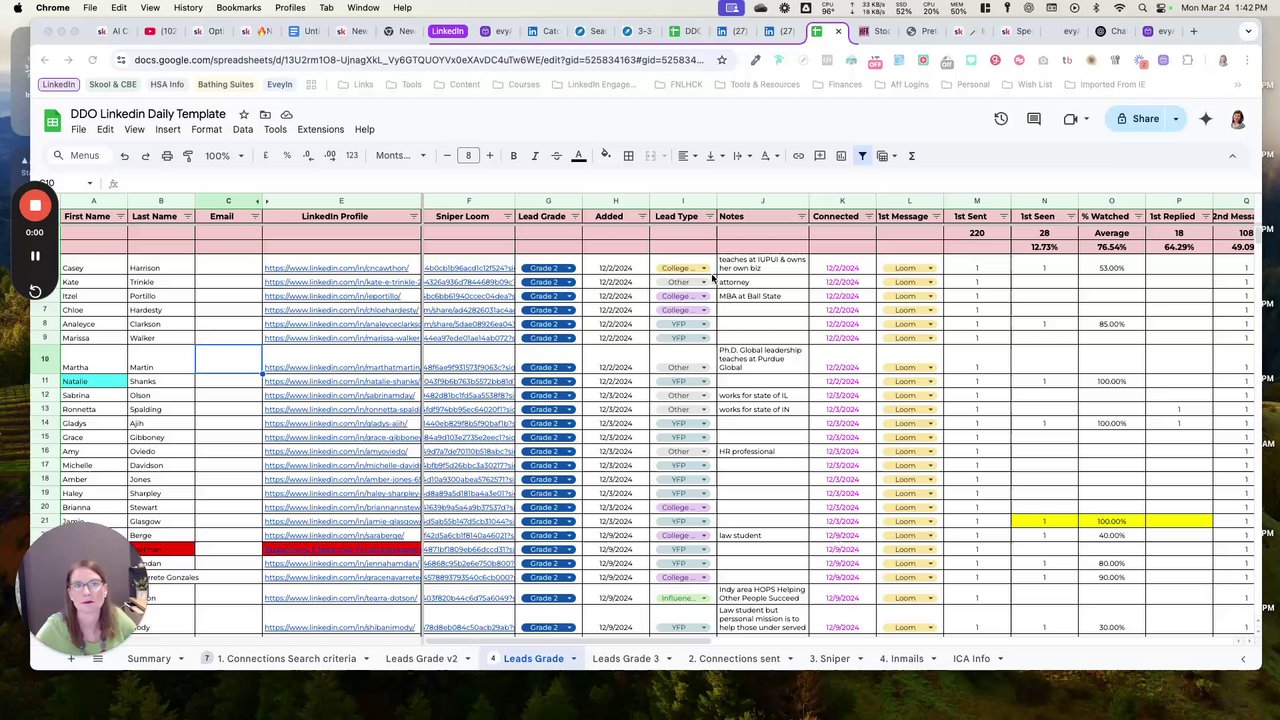Image resolution: width=1280 pixels, height=720 pixels.
Task: Open the File menu
Action: [x=78, y=129]
